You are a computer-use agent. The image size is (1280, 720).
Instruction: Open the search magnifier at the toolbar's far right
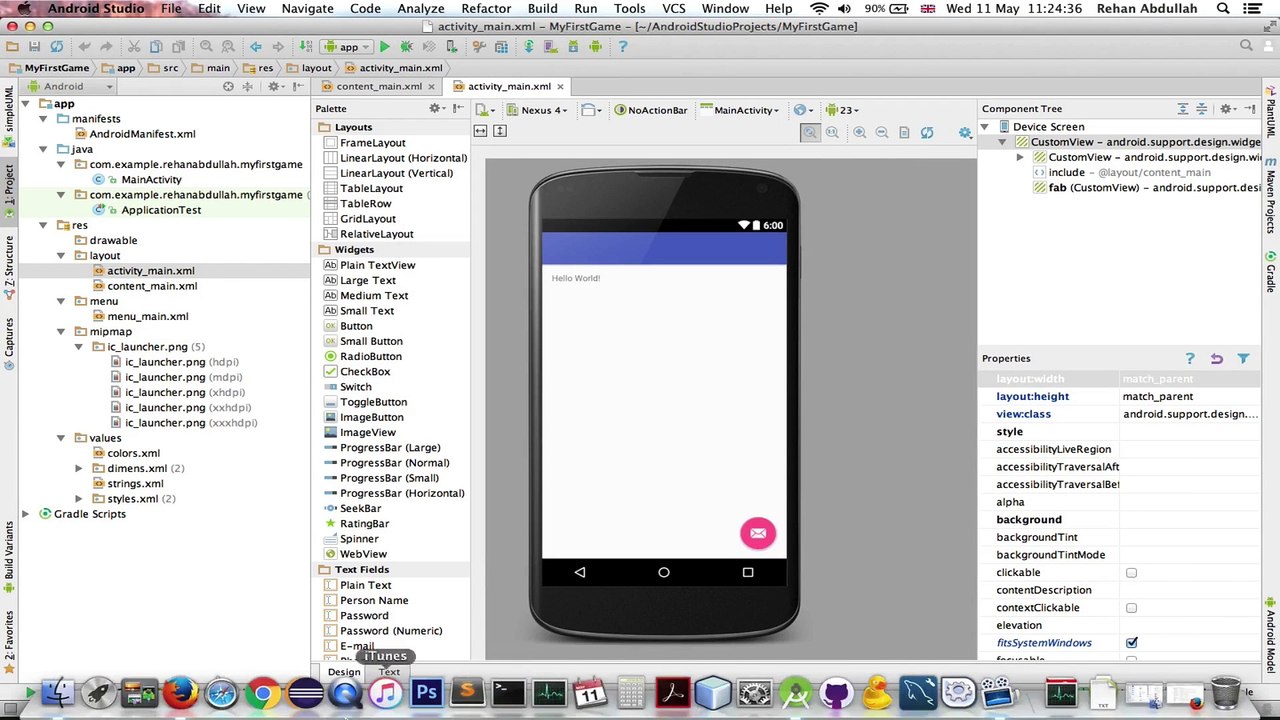click(x=1246, y=46)
